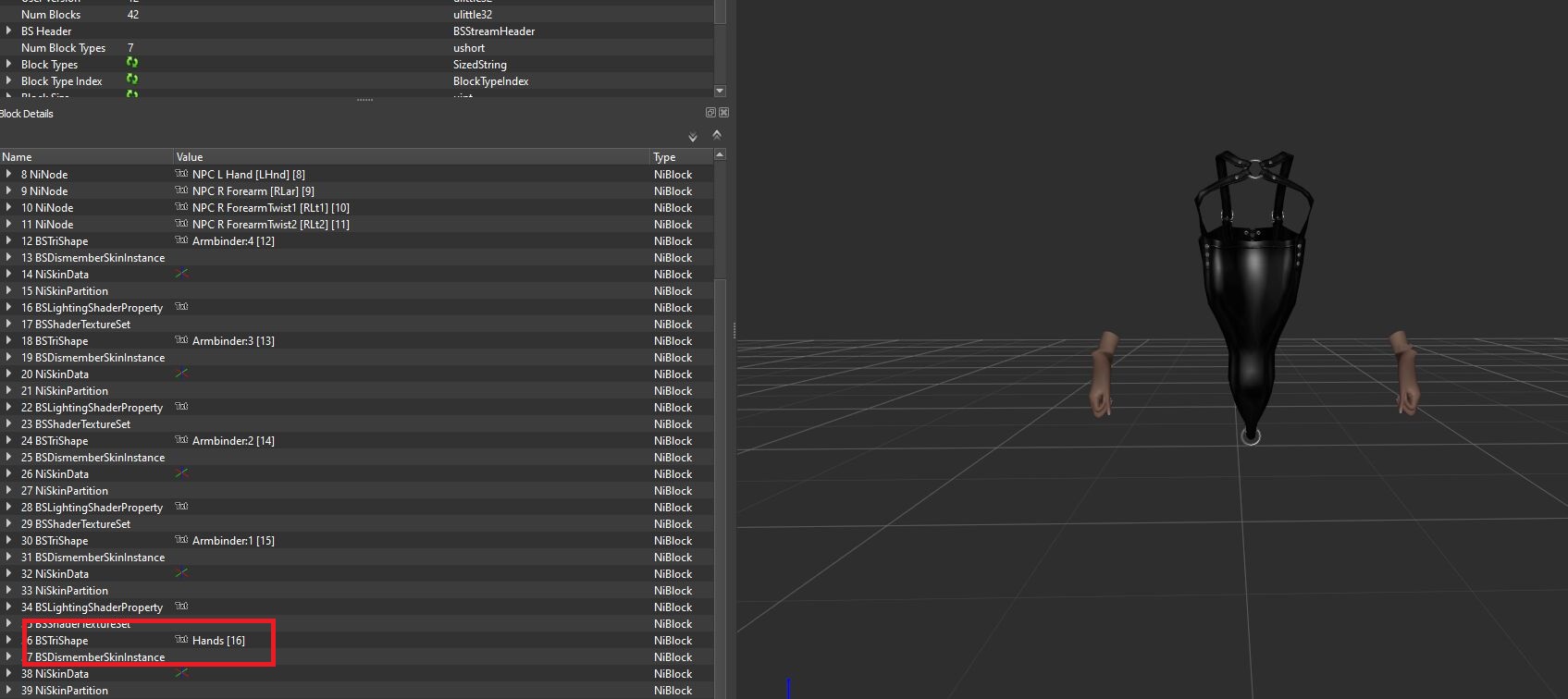Click the right hand mesh in viewport

[x=1404, y=373]
